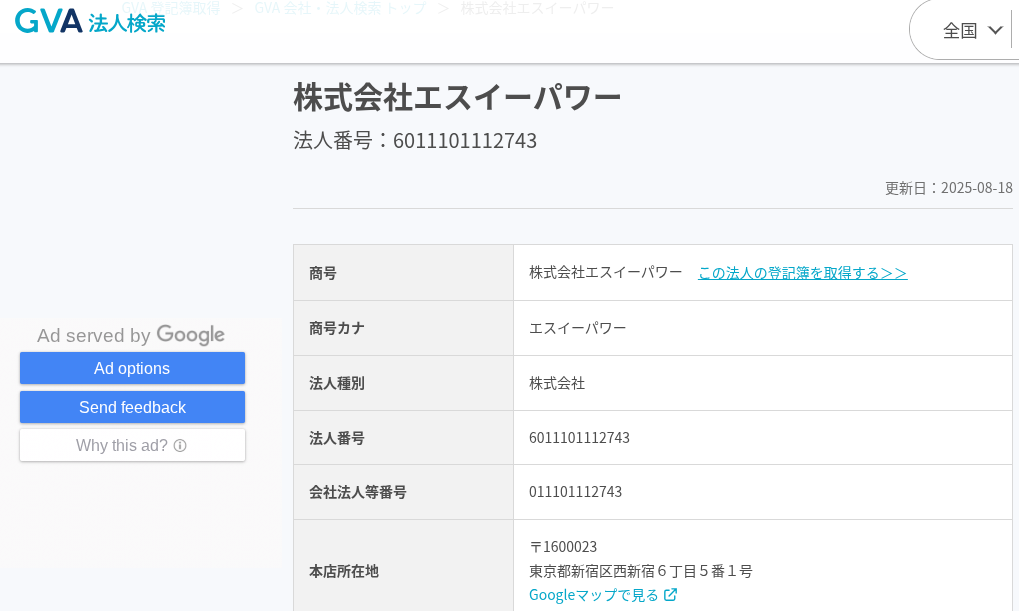Click the エスイーパワー kana value
The image size is (1019, 611).
[x=577, y=328]
